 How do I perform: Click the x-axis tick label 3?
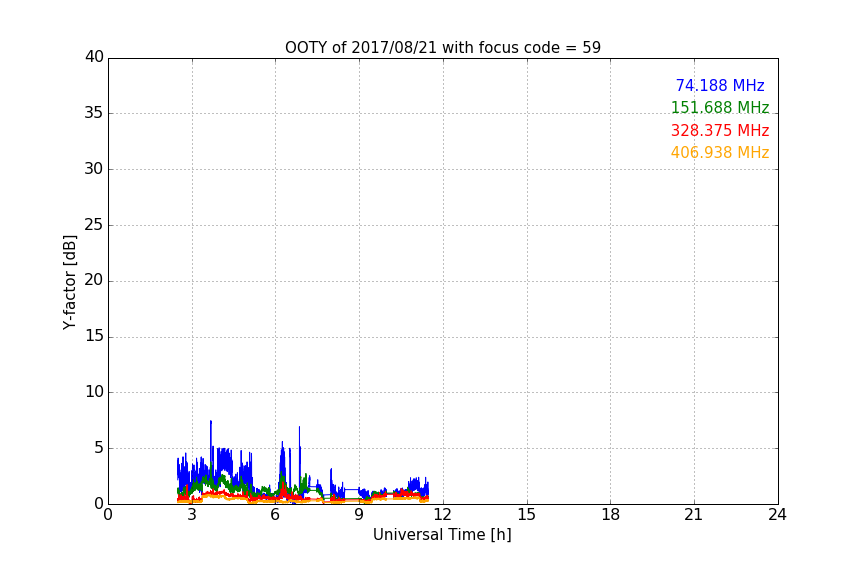tap(192, 515)
